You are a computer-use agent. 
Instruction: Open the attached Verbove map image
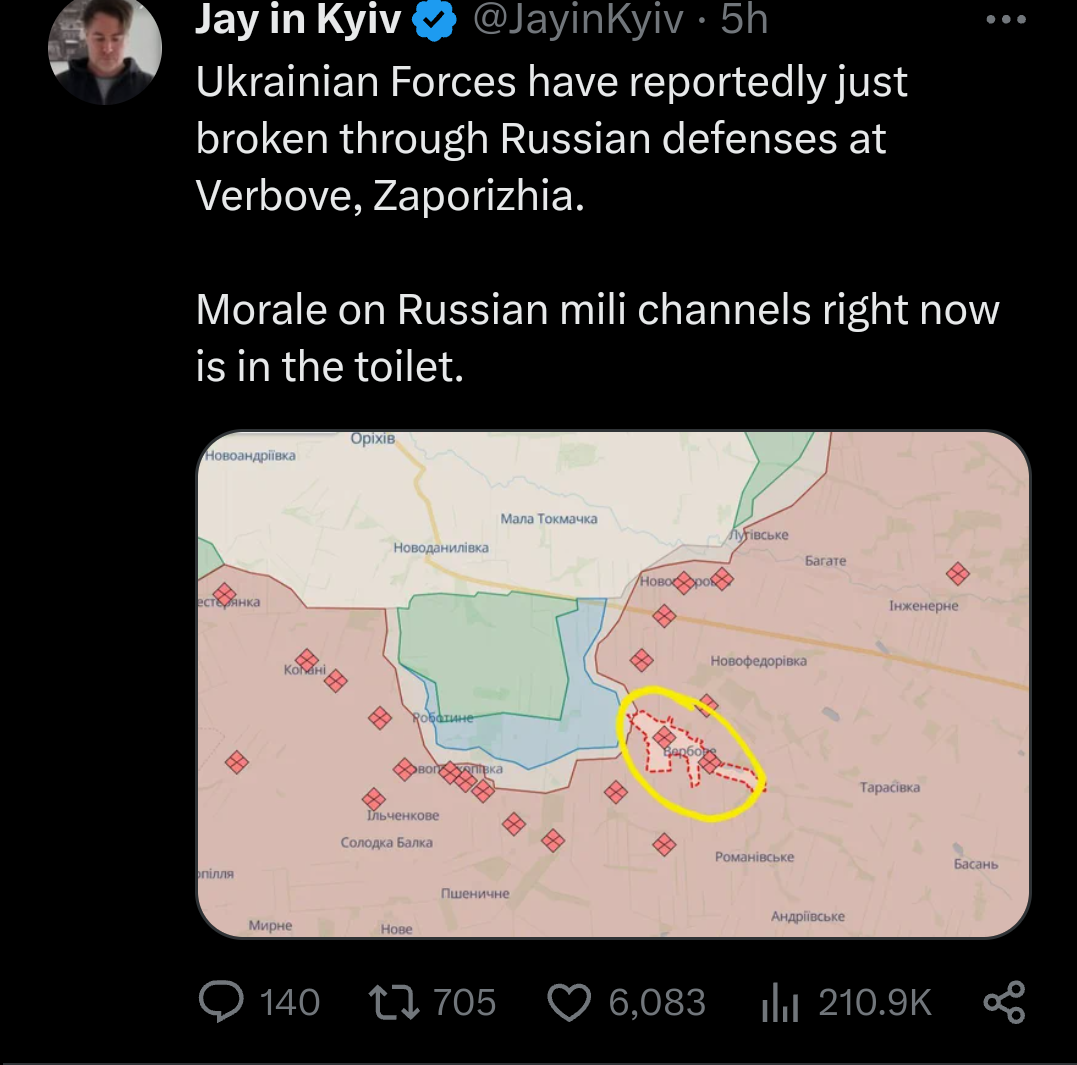(x=612, y=684)
